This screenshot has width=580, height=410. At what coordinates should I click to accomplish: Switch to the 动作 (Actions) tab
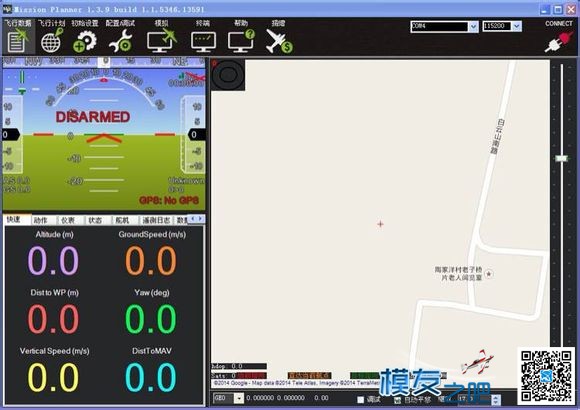point(40,220)
